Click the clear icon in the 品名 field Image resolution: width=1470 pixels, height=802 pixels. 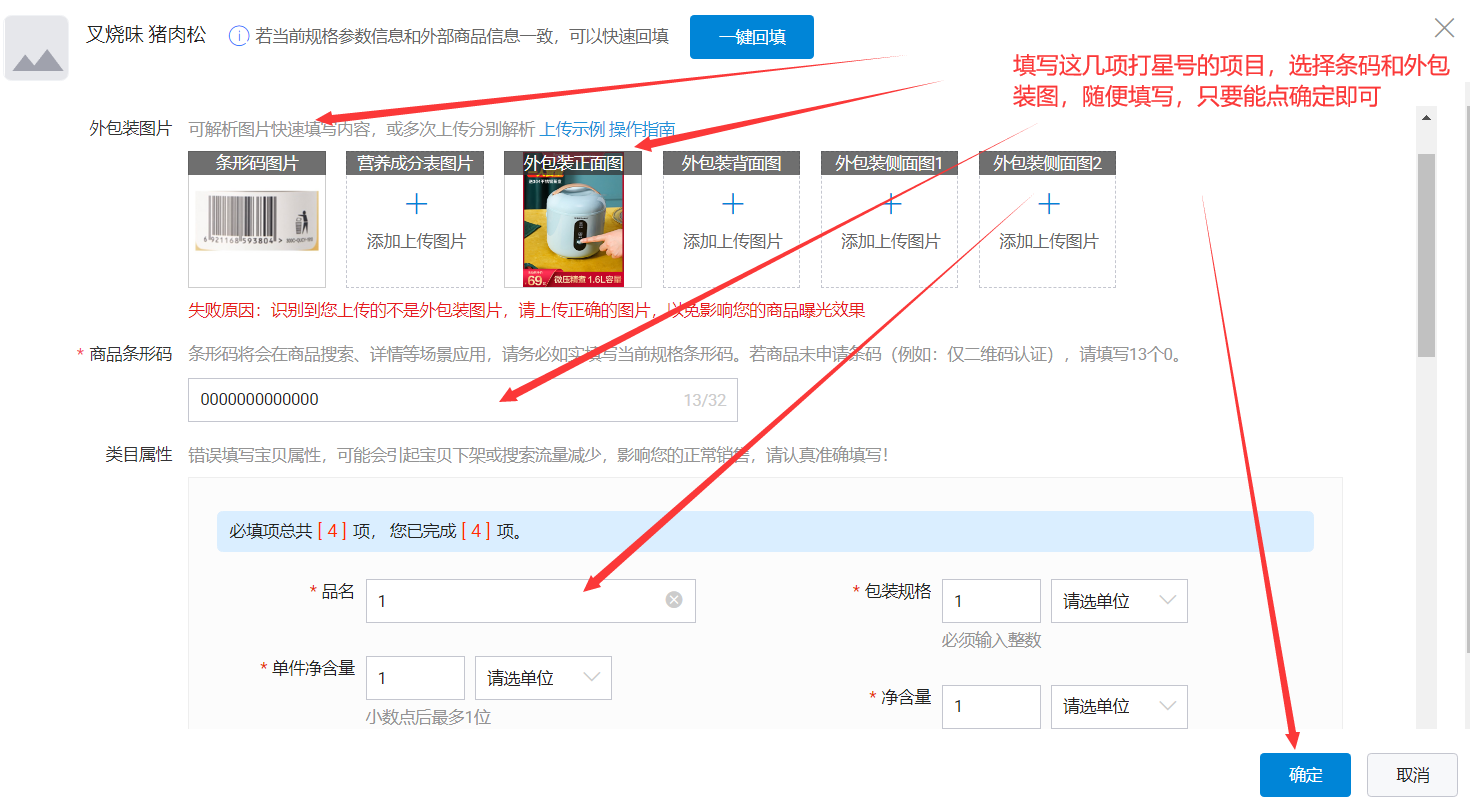(x=674, y=600)
